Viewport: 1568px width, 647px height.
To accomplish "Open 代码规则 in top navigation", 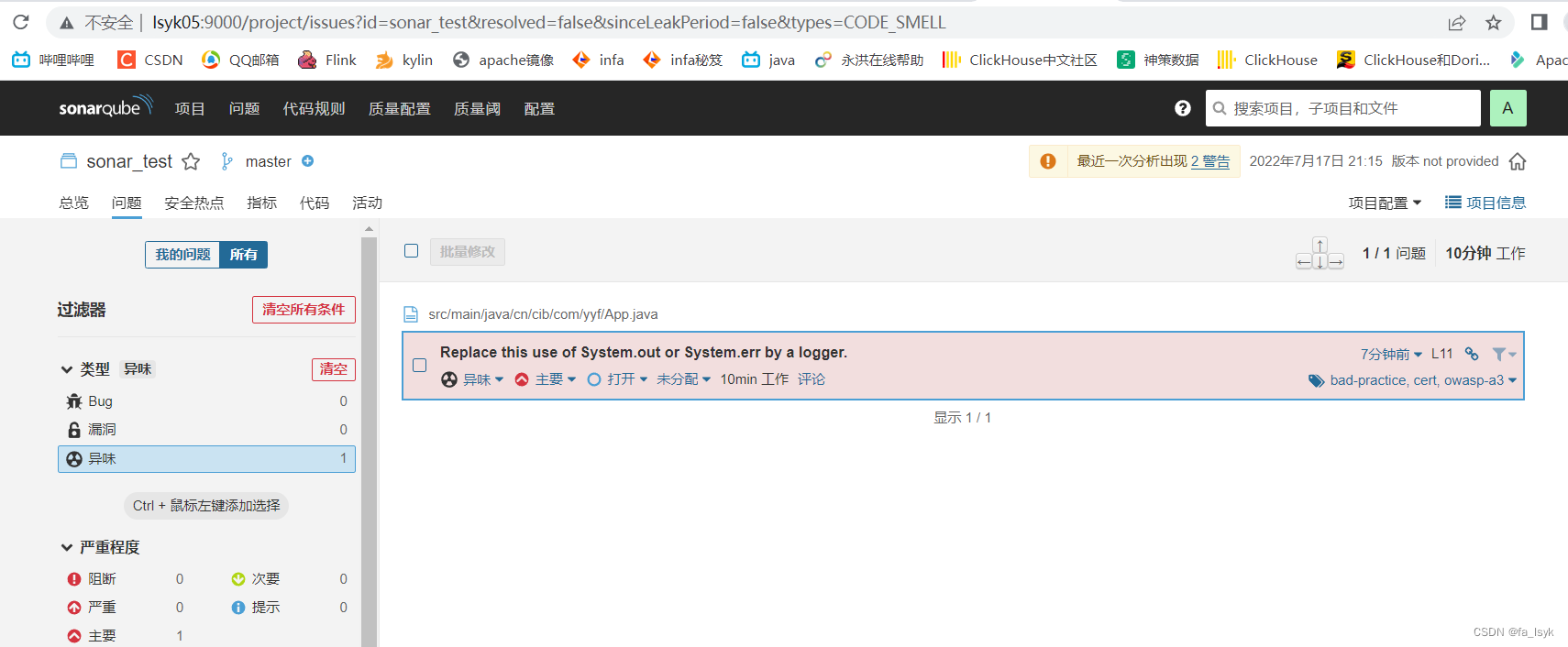I will click(315, 108).
